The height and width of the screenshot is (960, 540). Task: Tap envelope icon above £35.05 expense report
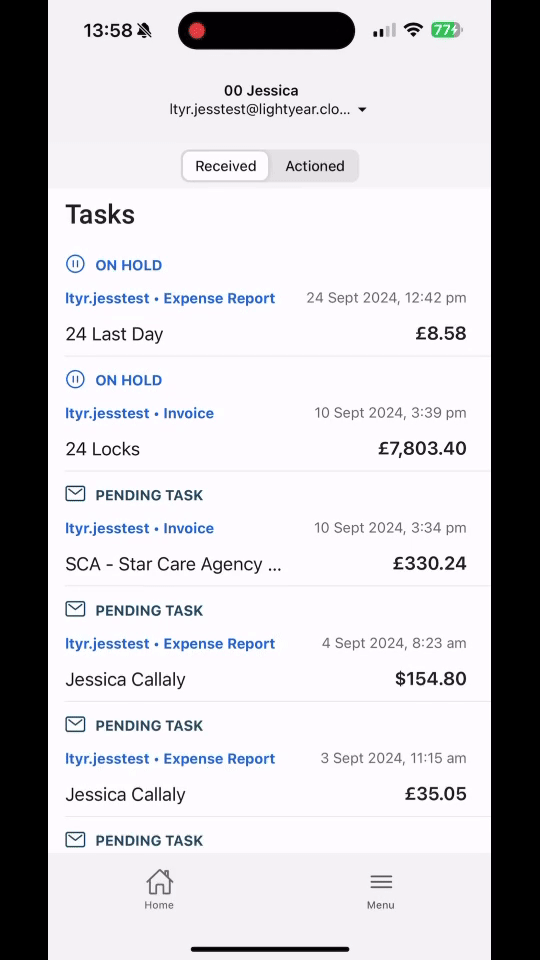click(75, 724)
